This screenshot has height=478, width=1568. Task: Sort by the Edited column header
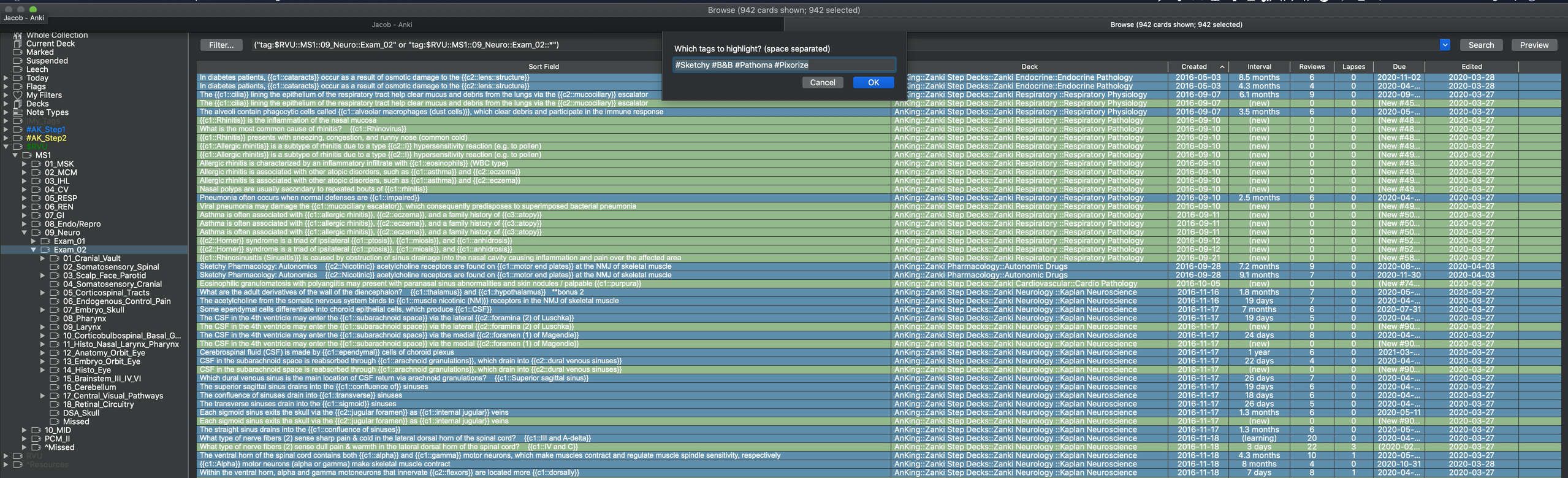[x=1471, y=67]
